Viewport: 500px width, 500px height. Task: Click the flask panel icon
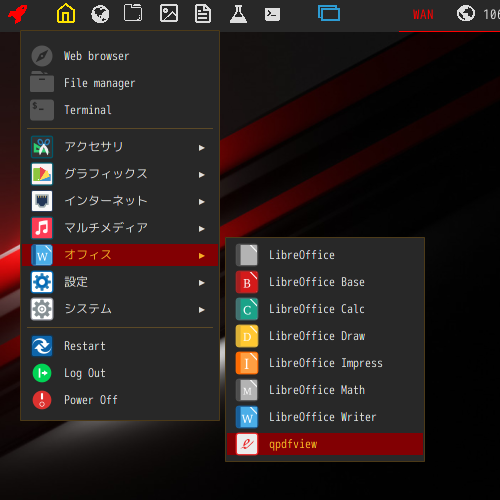click(238, 14)
